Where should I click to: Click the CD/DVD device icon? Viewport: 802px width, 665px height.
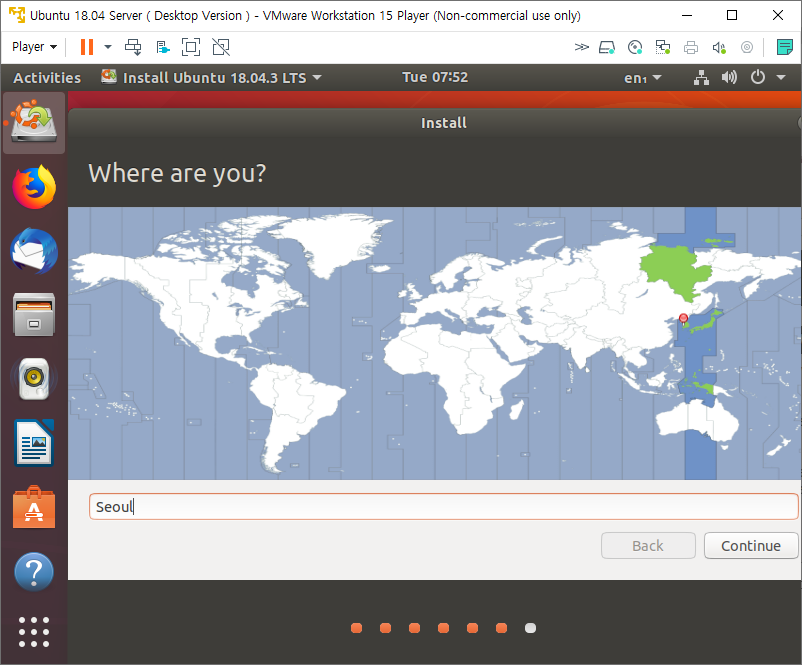tap(635, 48)
